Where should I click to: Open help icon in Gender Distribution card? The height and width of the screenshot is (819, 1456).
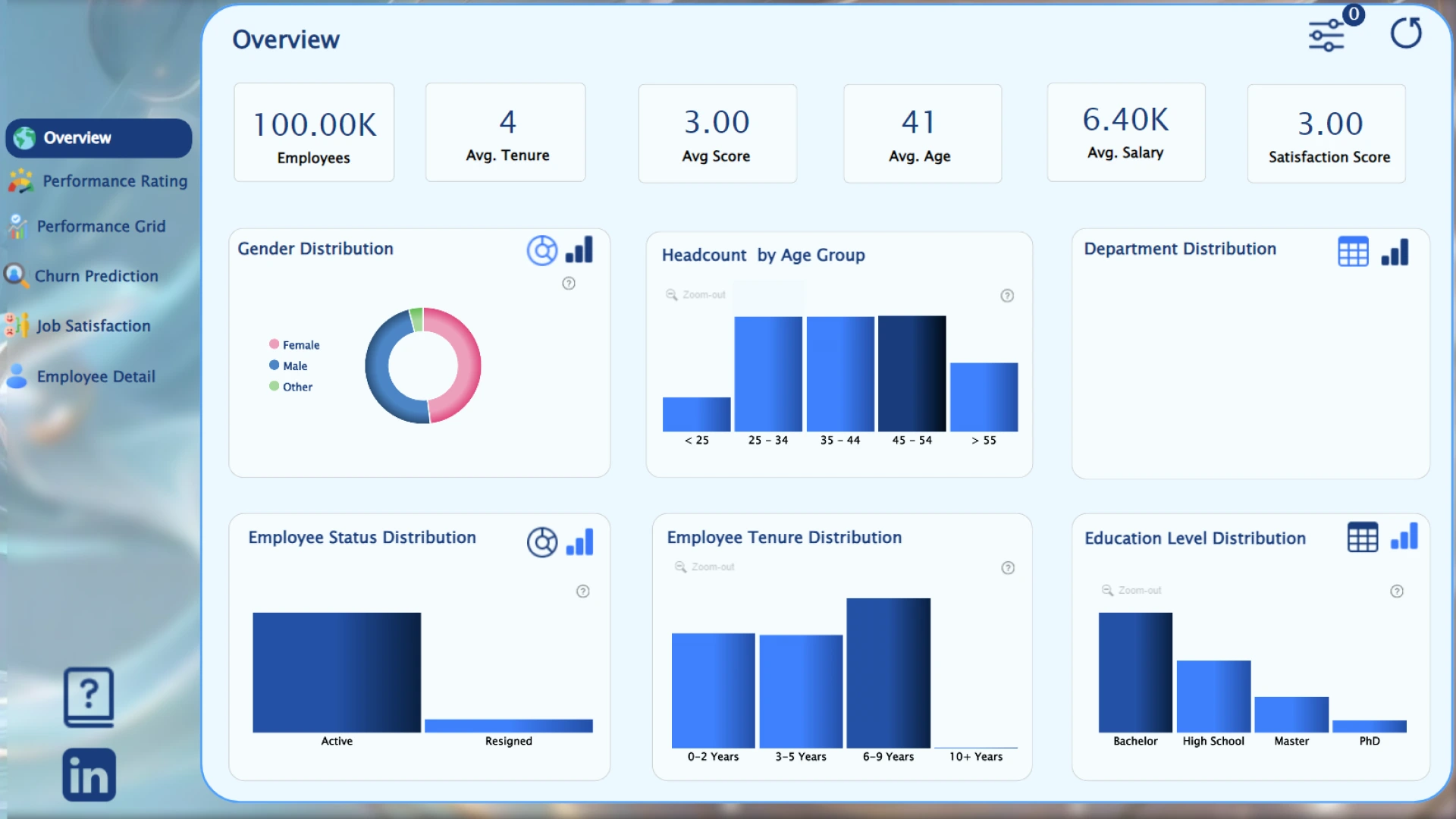[569, 284]
